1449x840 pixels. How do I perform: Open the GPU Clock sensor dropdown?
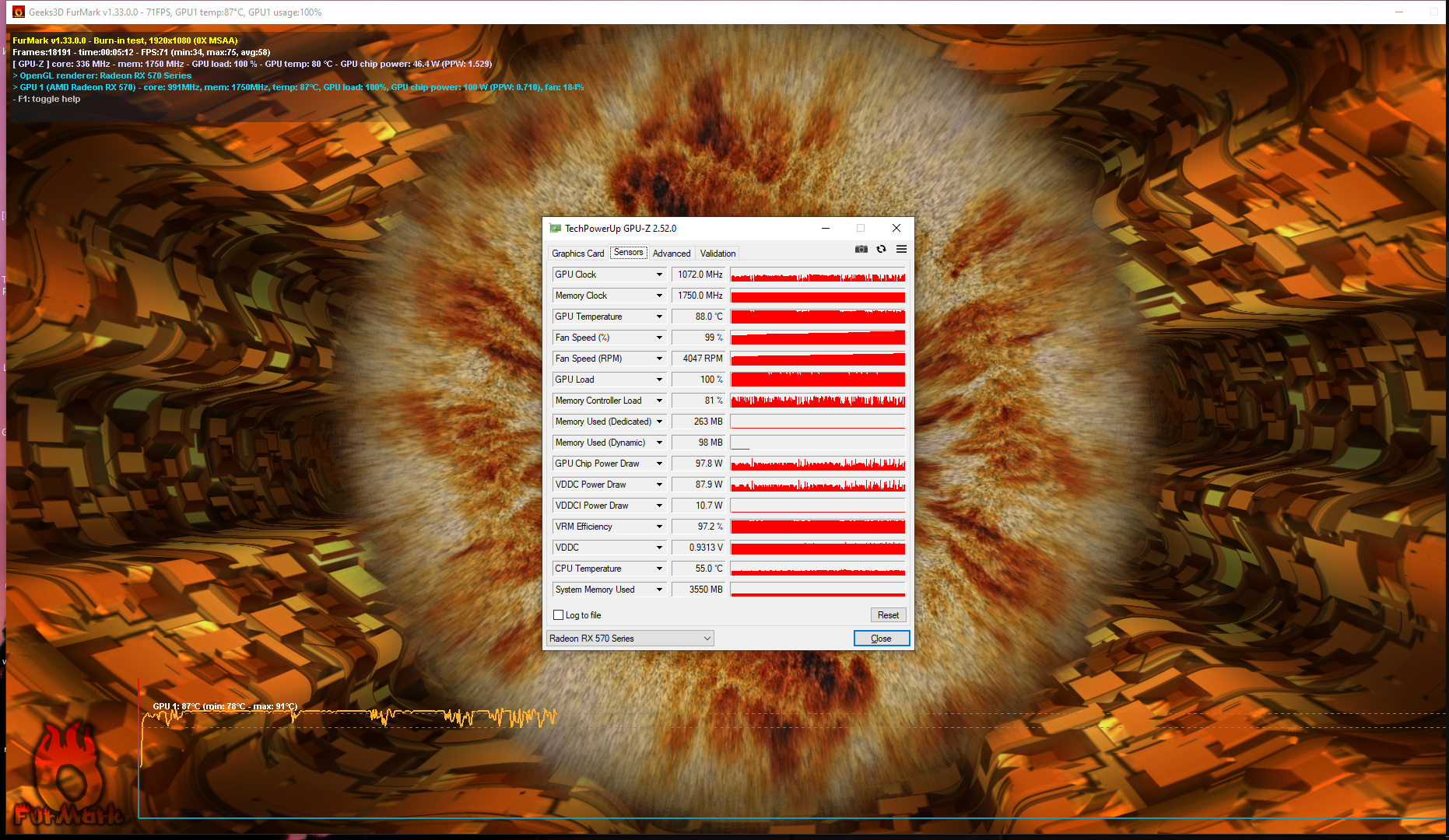coord(659,275)
